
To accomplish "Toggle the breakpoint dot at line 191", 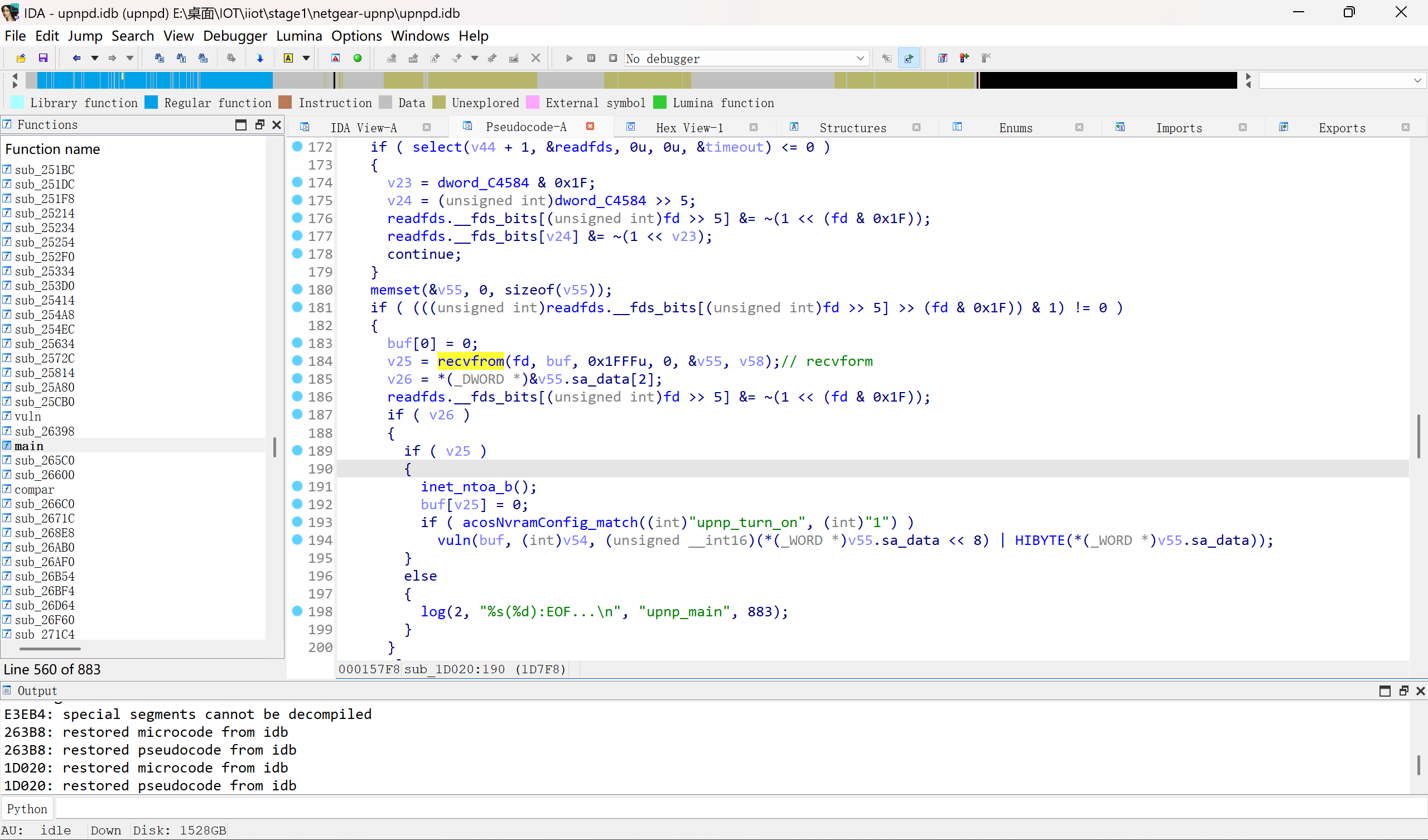I will coord(297,485).
